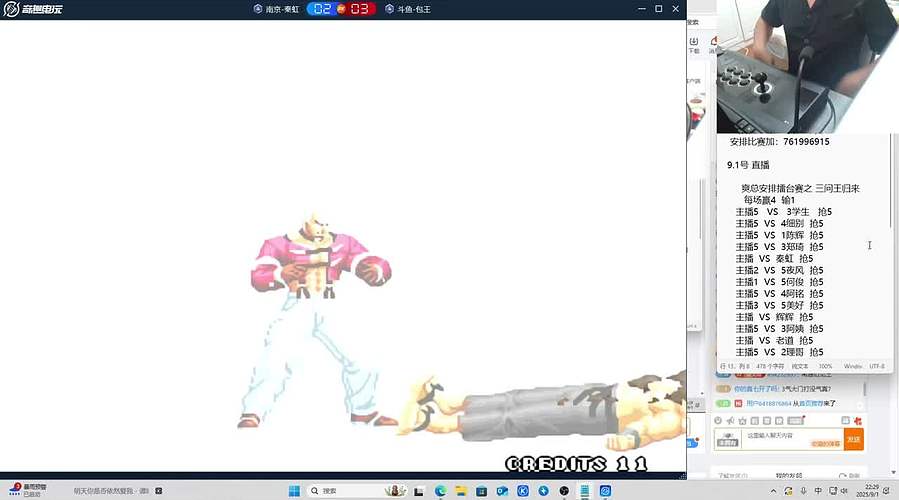
Task: Open the notification center icon
Action: click(x=888, y=491)
